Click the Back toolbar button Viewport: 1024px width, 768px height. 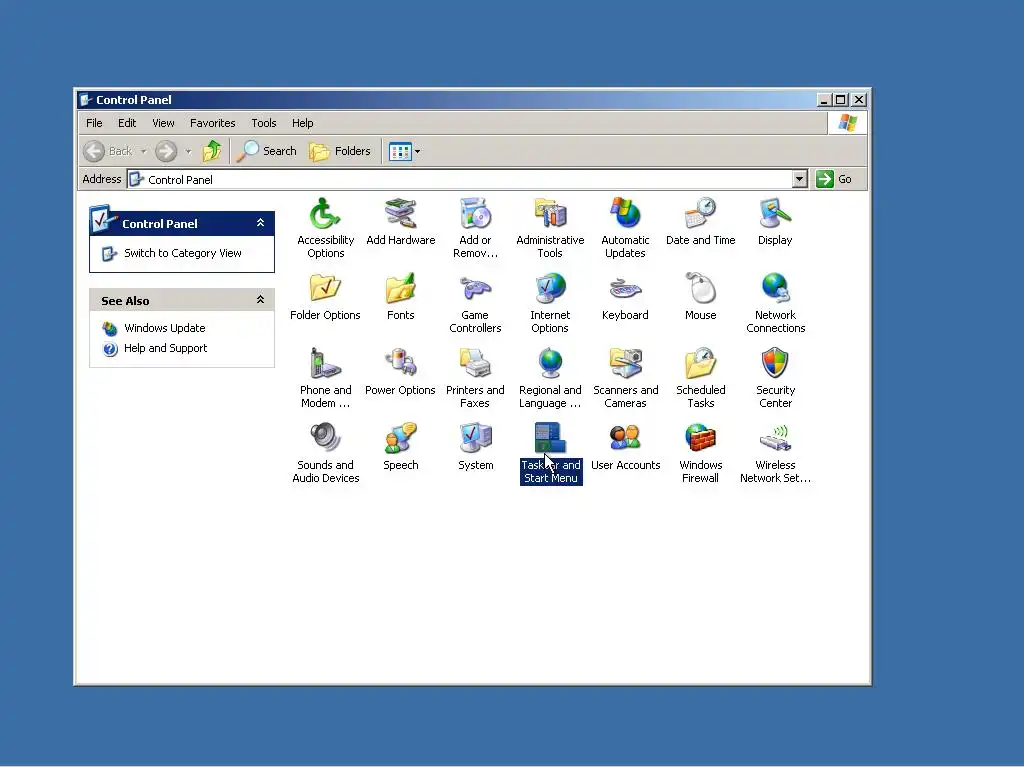tap(109, 152)
